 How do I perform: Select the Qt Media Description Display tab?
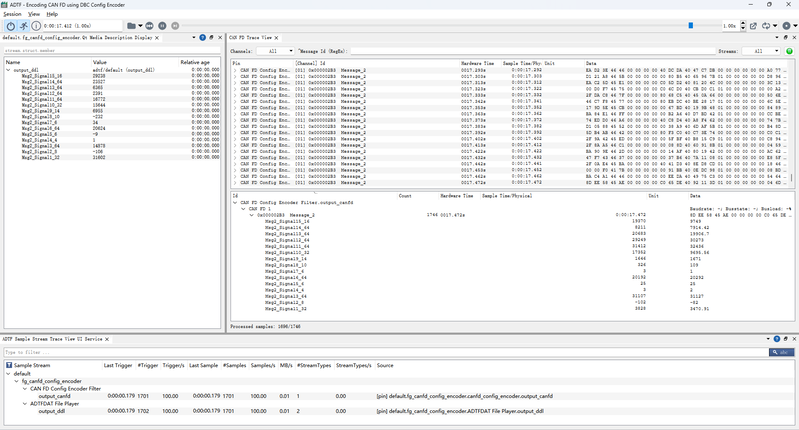coord(77,38)
